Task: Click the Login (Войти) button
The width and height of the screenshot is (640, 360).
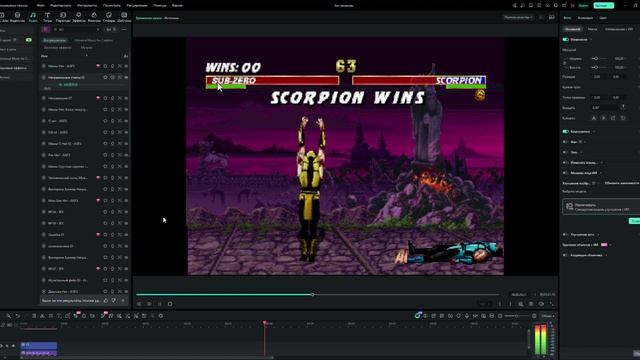Action: pos(584,5)
